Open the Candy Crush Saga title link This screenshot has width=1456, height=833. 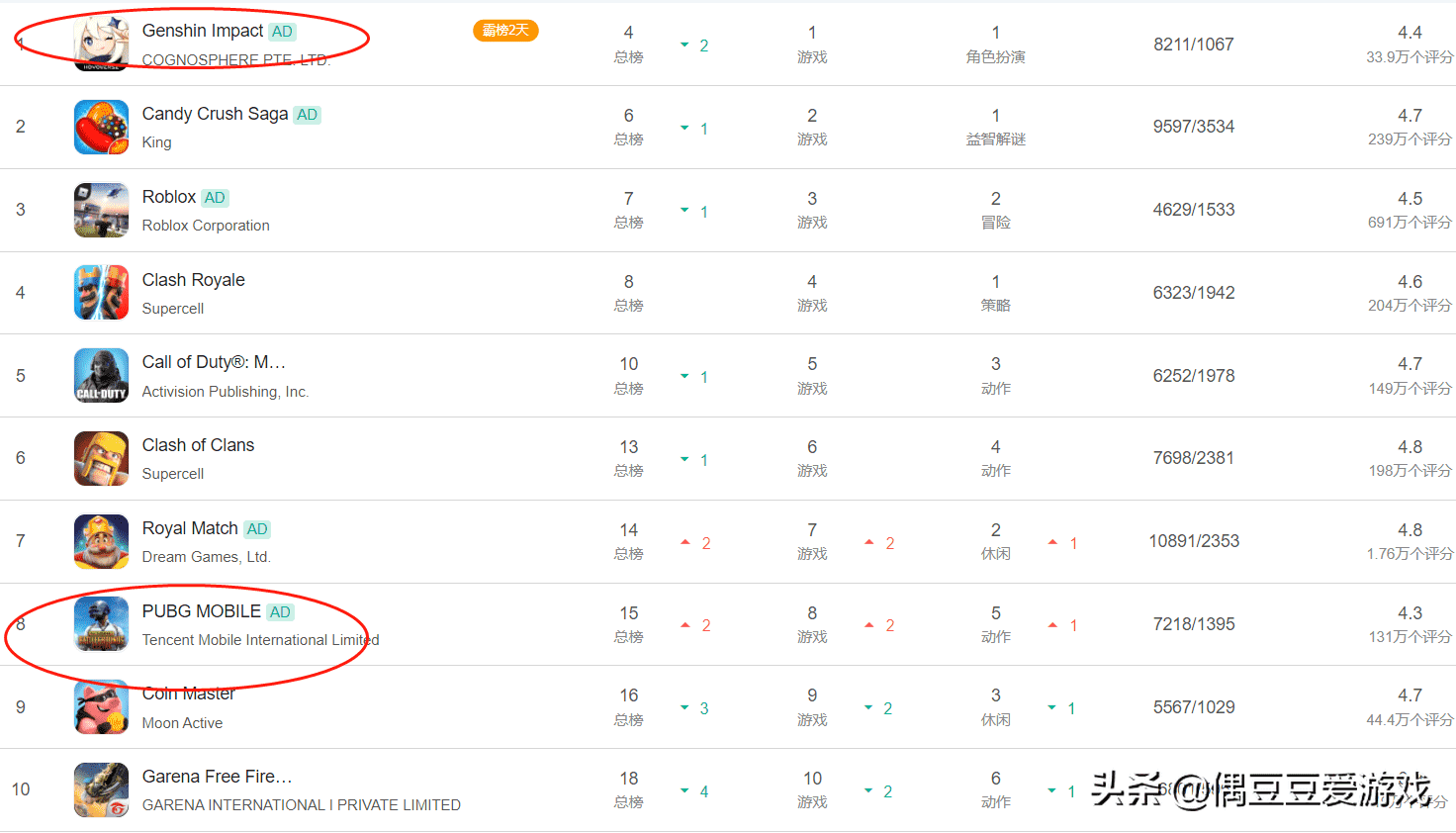pyautogui.click(x=215, y=114)
